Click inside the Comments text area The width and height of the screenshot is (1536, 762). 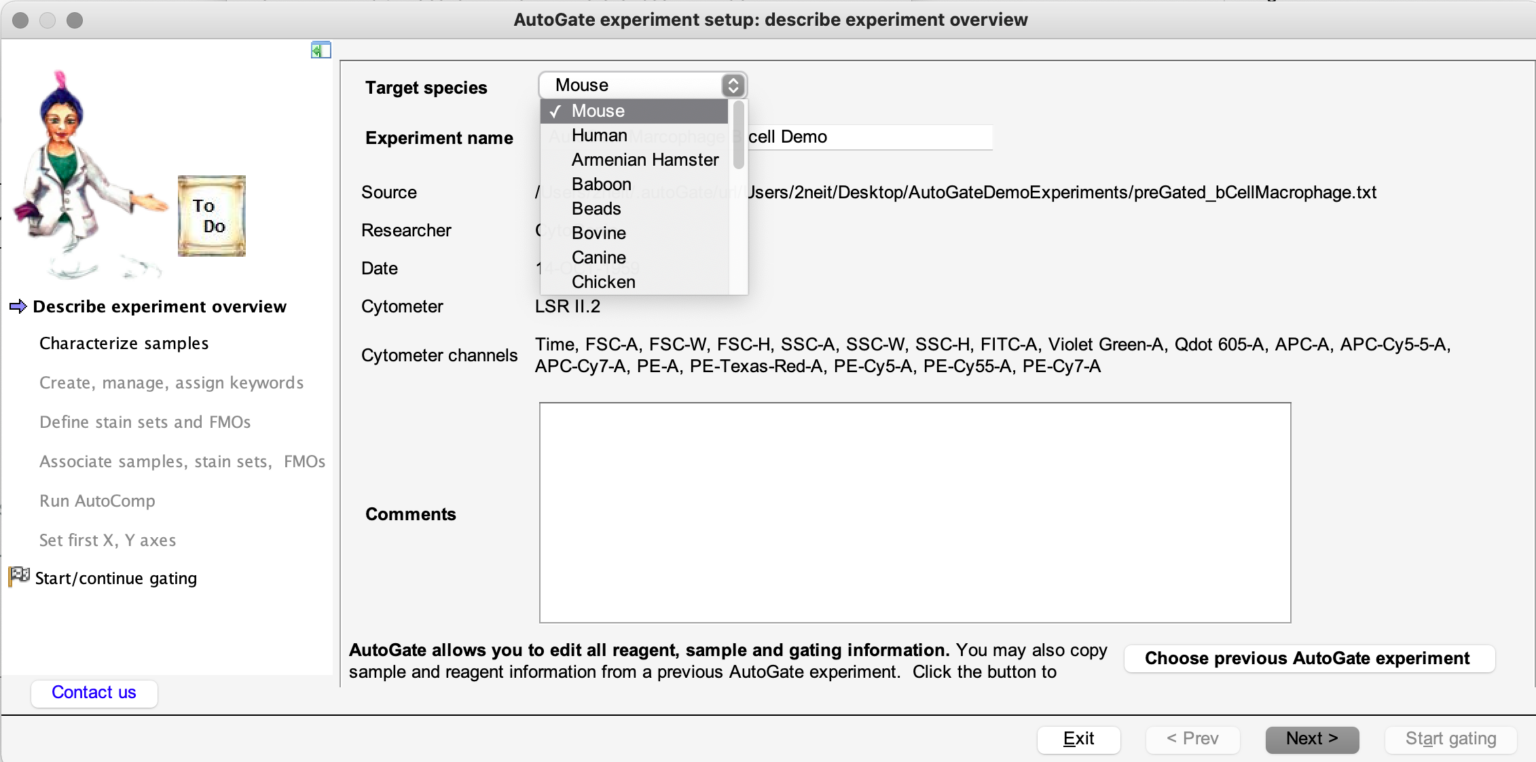tap(915, 510)
